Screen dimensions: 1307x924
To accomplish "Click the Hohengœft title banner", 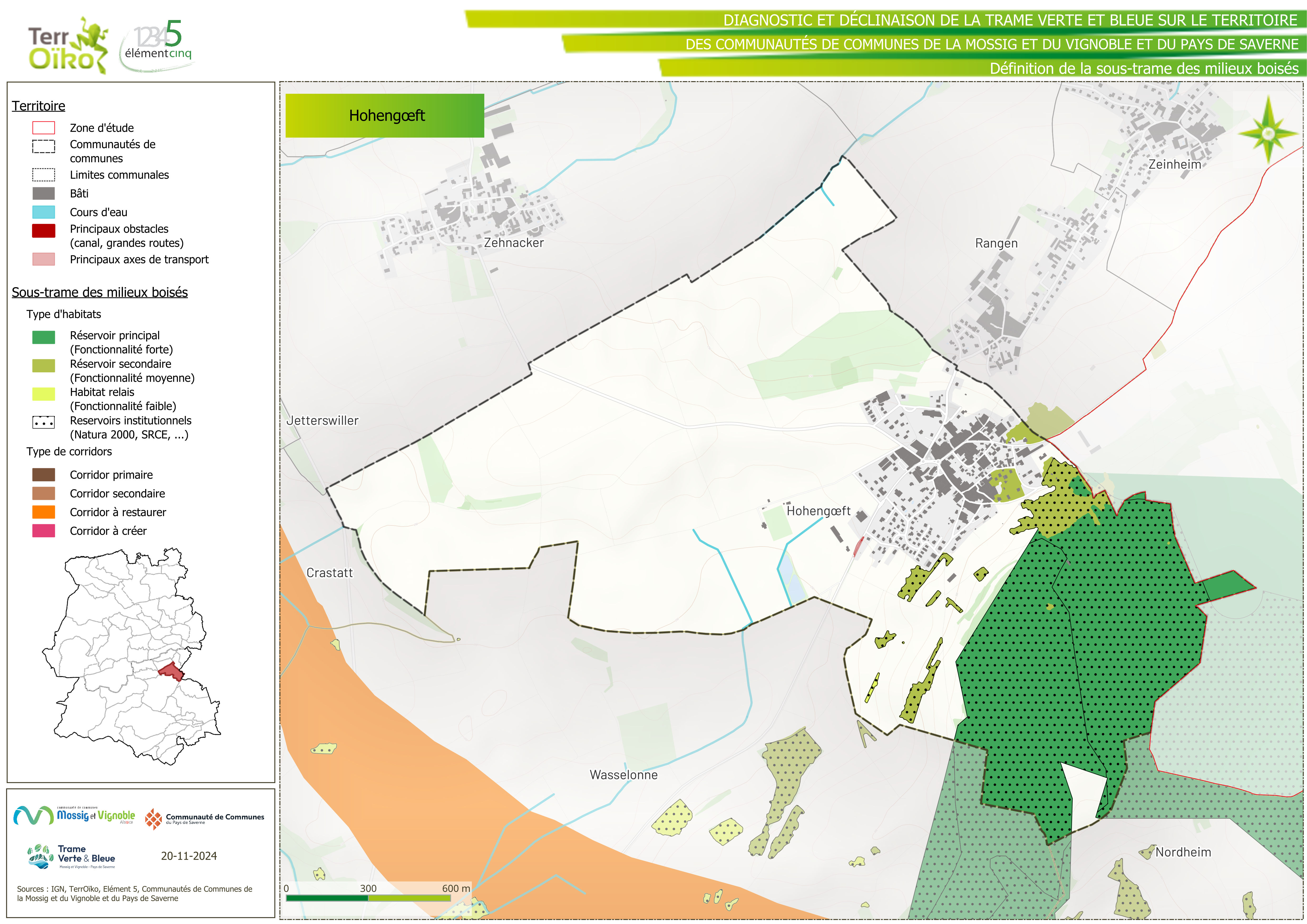I will (x=385, y=116).
